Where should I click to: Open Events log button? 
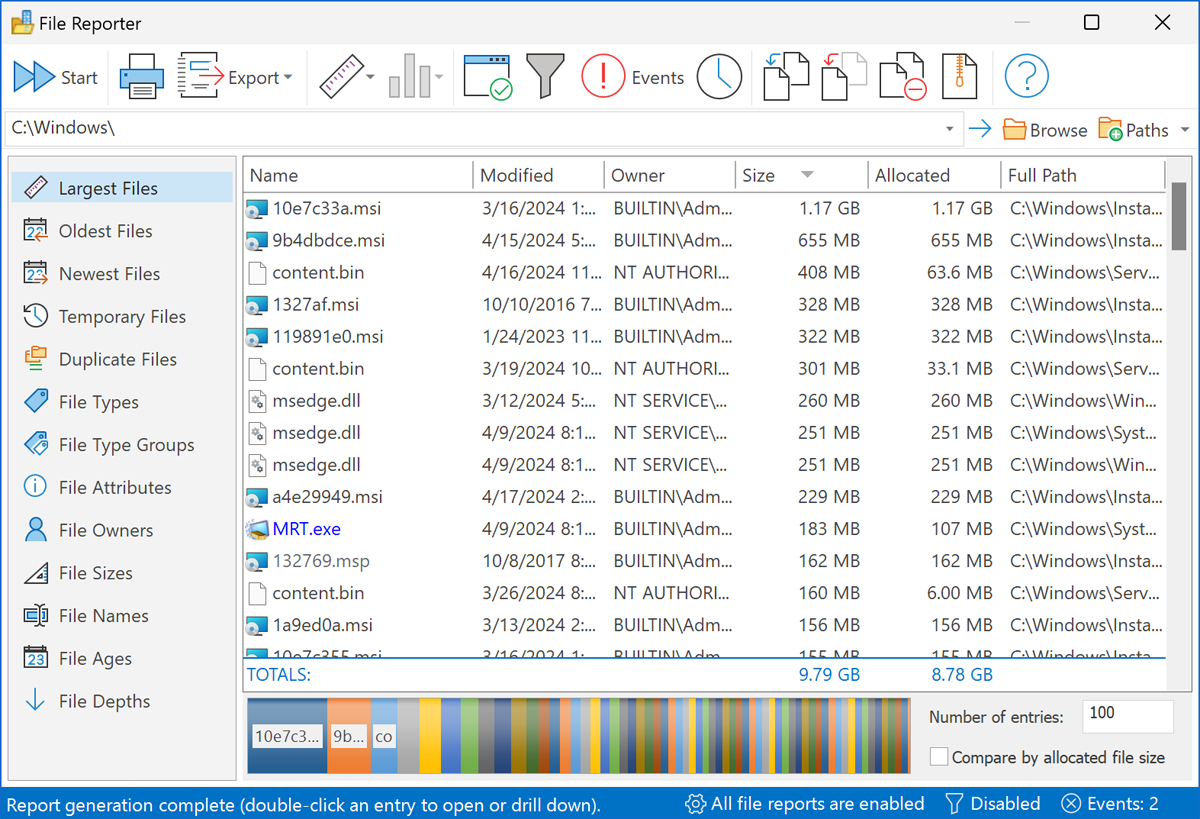pyautogui.click(x=634, y=77)
